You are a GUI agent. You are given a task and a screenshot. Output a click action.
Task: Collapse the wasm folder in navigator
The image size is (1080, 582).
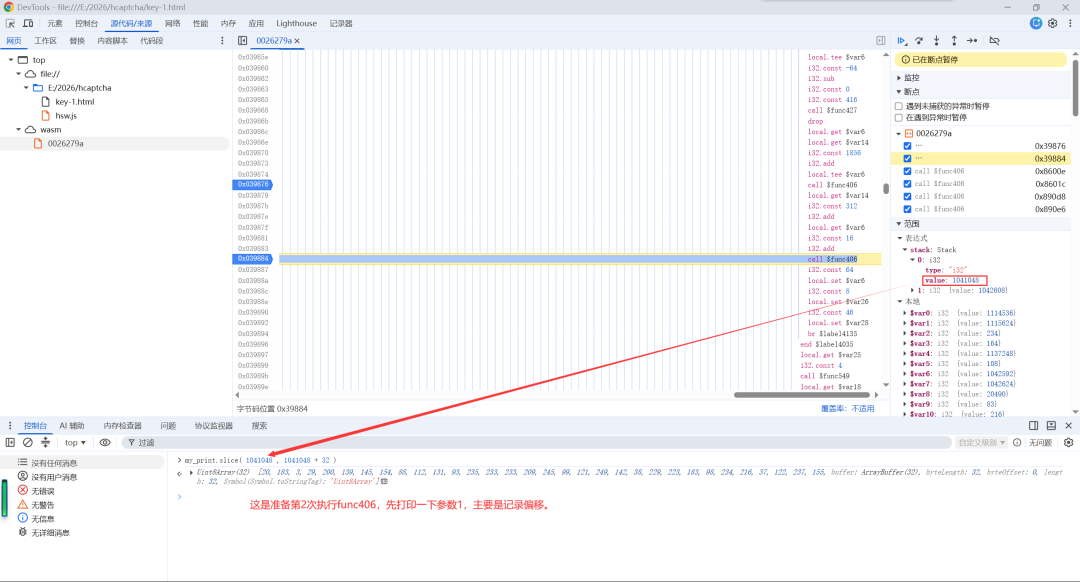click(19, 129)
